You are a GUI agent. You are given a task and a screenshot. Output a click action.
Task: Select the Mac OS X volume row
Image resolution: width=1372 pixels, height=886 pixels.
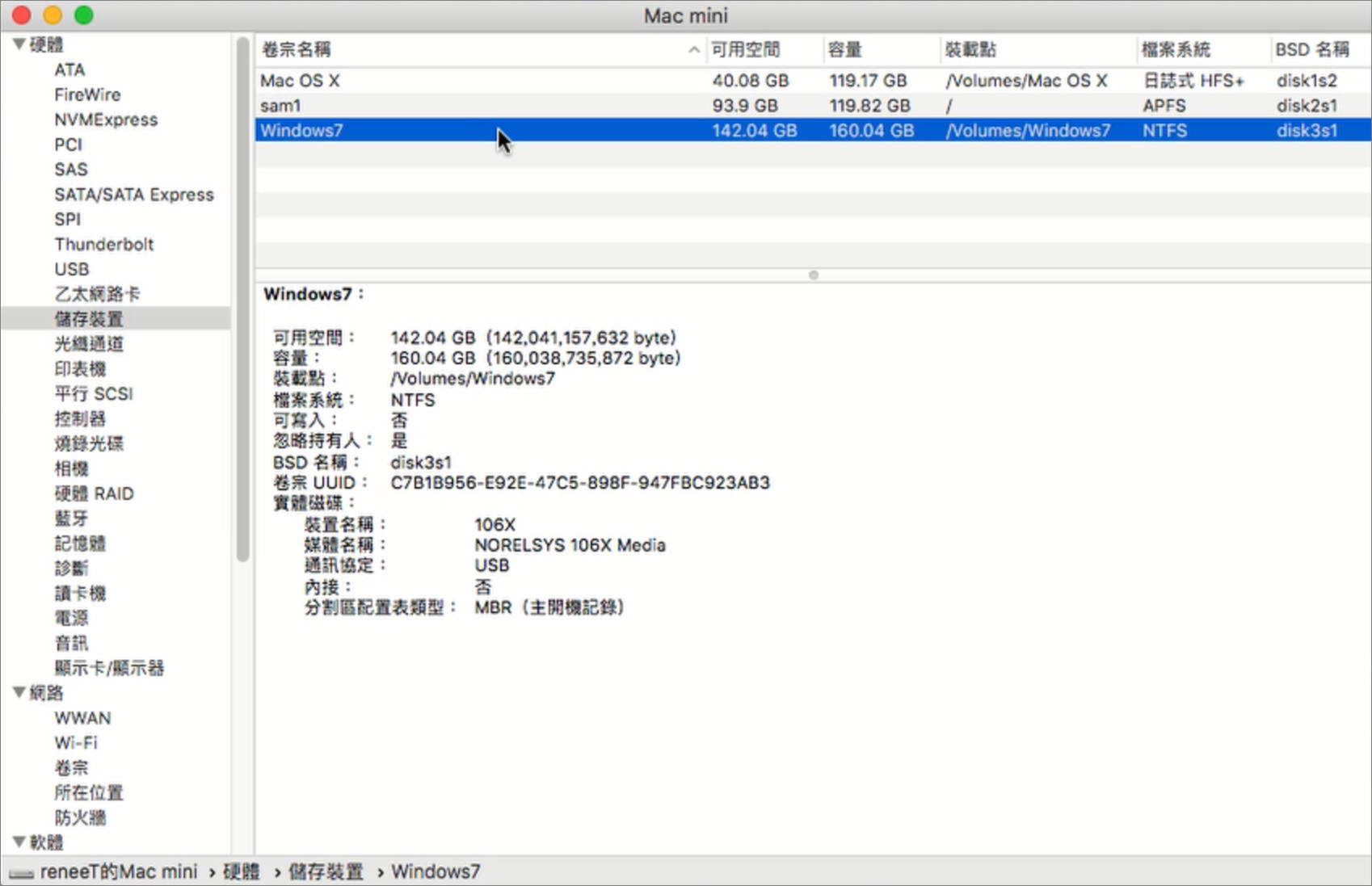[x=813, y=81]
